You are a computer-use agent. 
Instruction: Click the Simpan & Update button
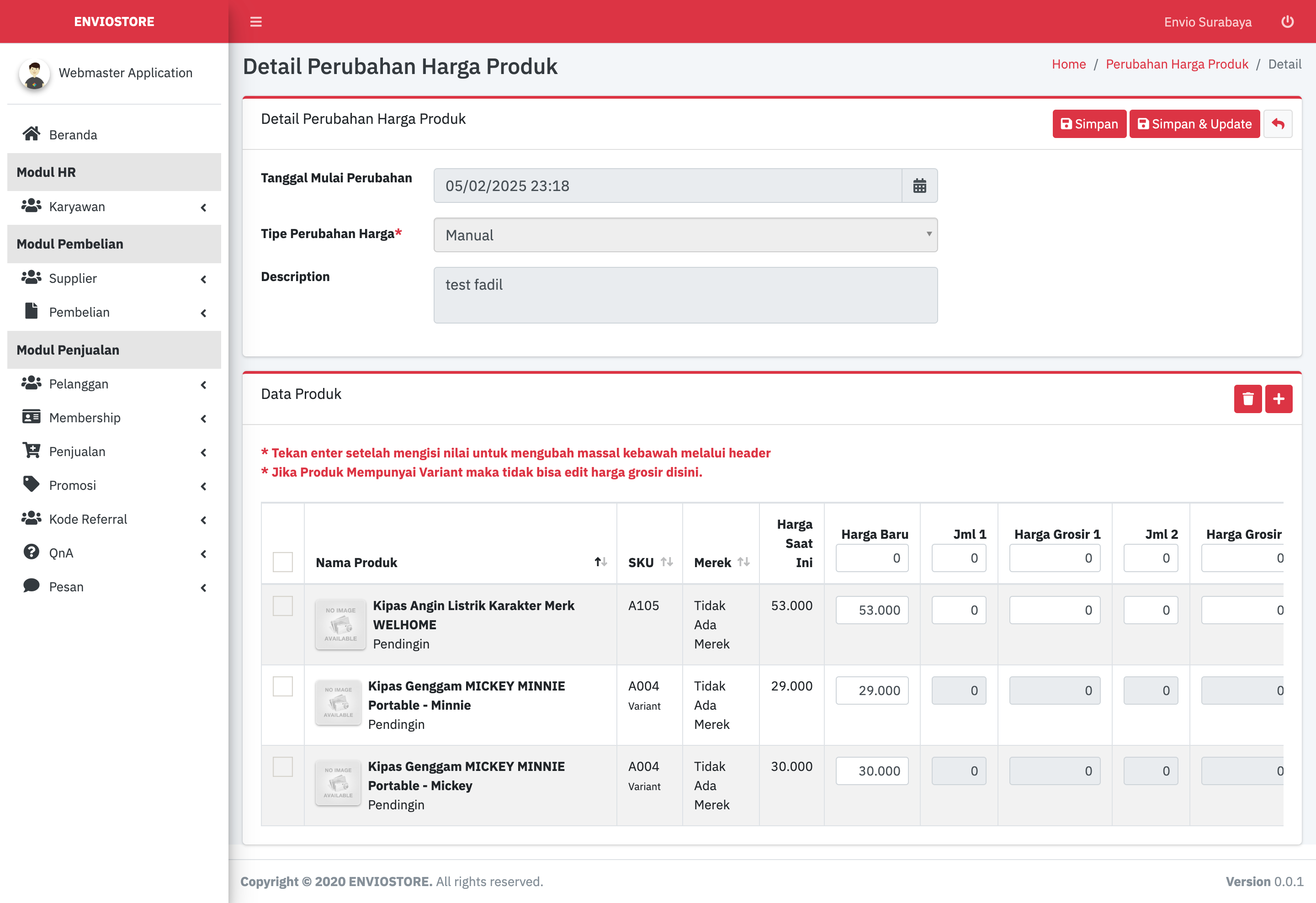(x=1194, y=124)
